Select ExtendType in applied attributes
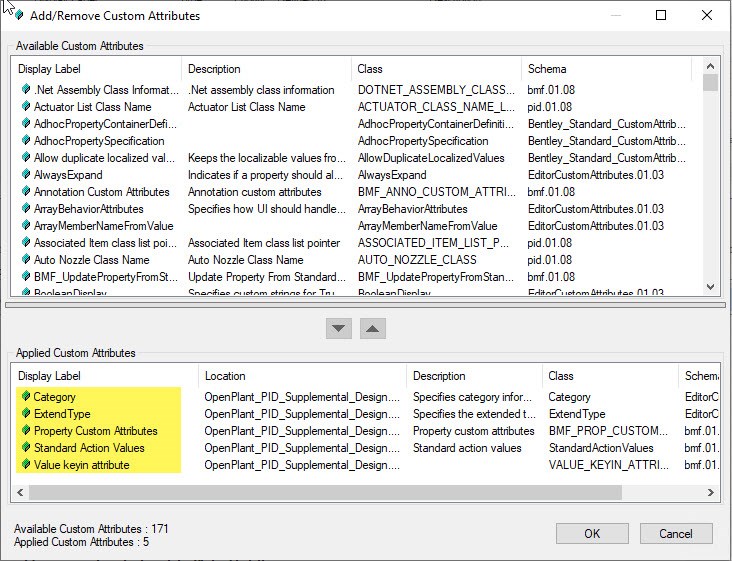 click(x=62, y=414)
